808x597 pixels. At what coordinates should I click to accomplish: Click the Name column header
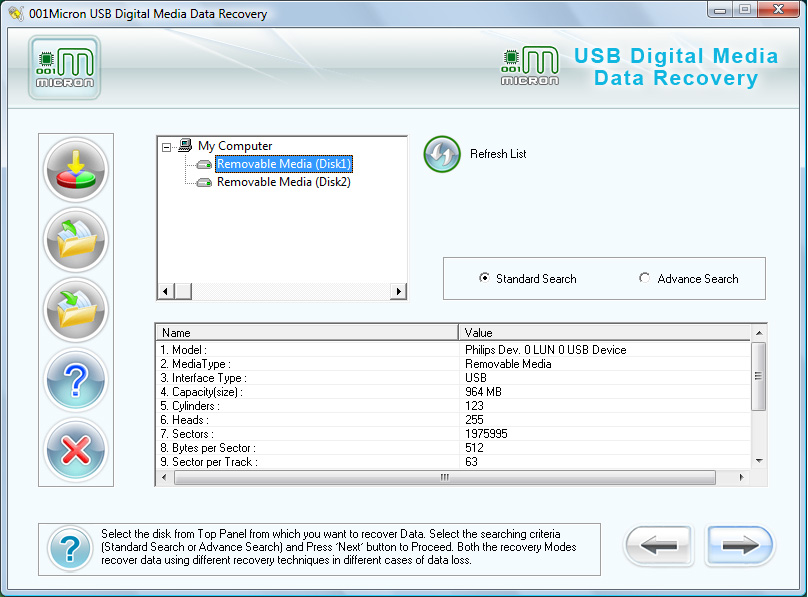click(307, 332)
